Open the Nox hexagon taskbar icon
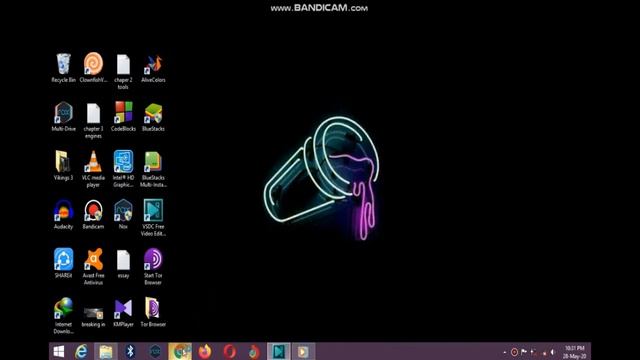 (155, 351)
